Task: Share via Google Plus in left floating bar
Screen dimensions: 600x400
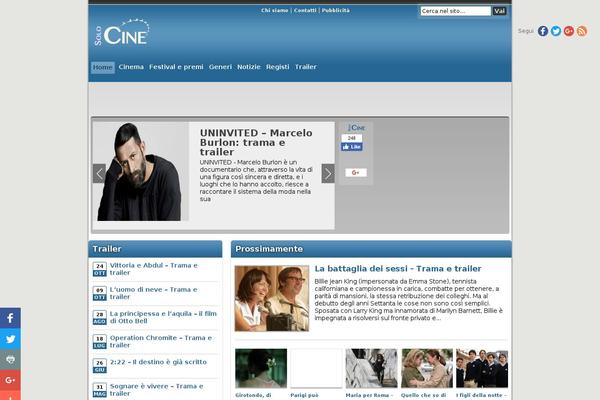Action: pos(10,380)
